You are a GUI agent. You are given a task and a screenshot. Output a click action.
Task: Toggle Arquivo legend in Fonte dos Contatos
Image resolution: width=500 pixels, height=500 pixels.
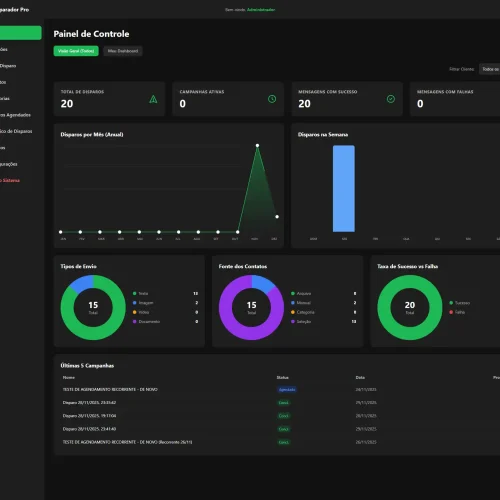[x=301, y=294]
